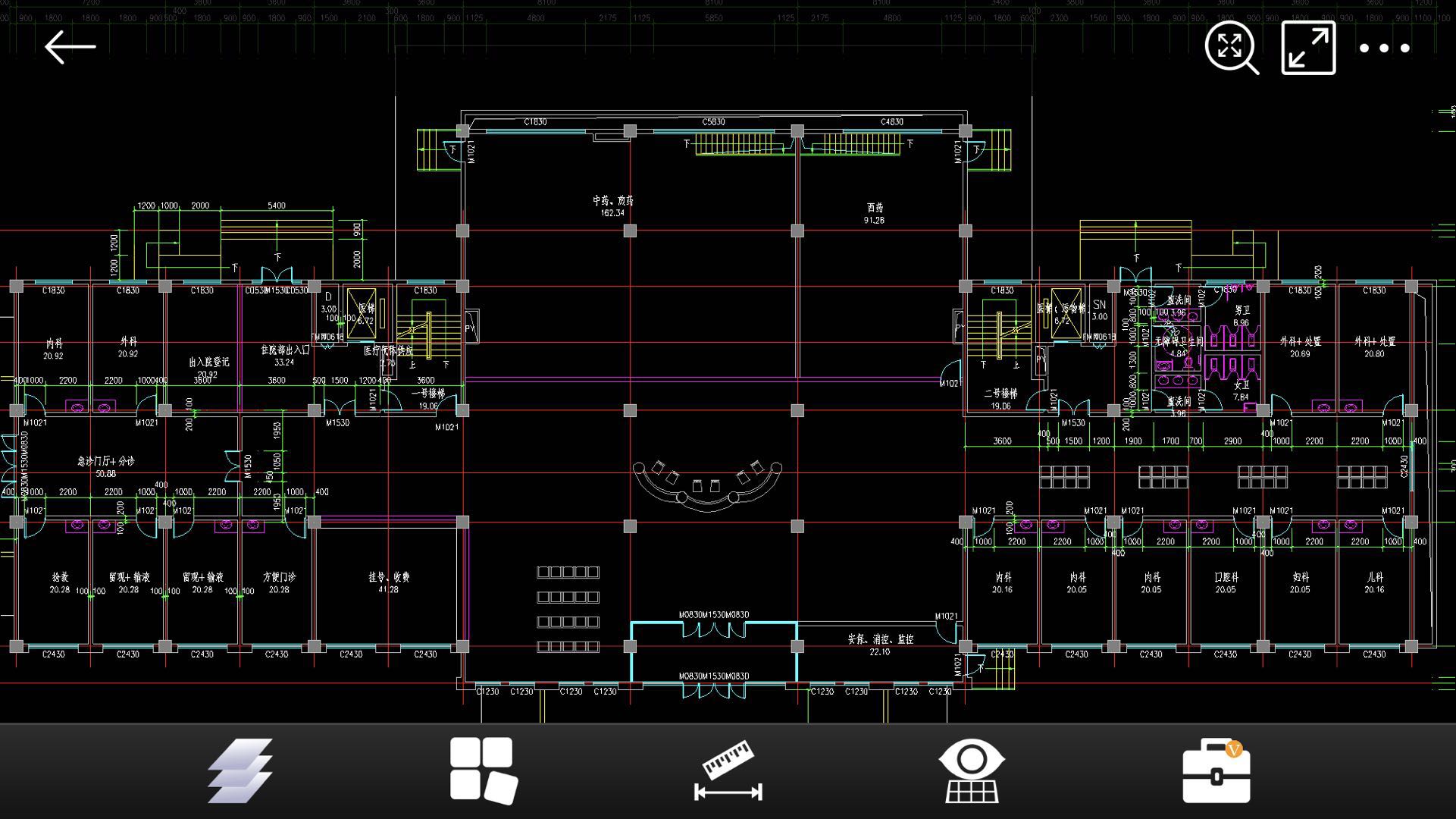Tap the 抢救 room label
The height and width of the screenshot is (819, 1456).
click(60, 577)
